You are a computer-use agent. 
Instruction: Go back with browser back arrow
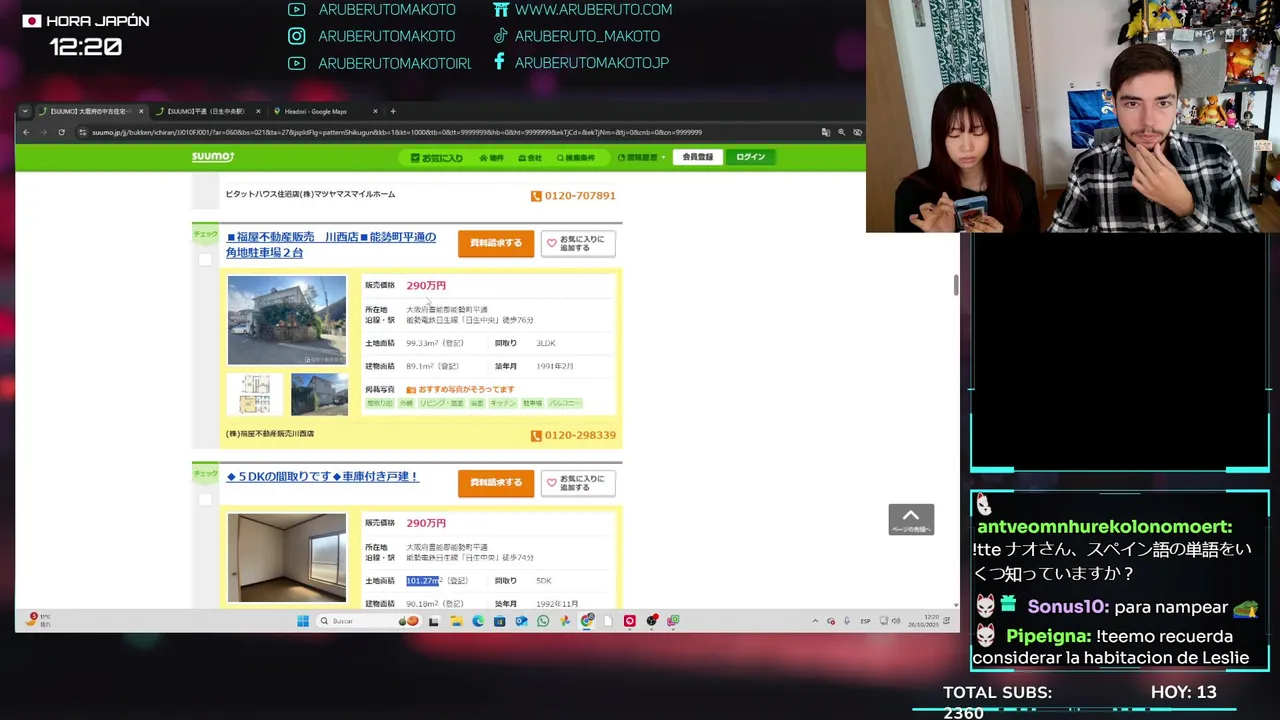point(26,132)
